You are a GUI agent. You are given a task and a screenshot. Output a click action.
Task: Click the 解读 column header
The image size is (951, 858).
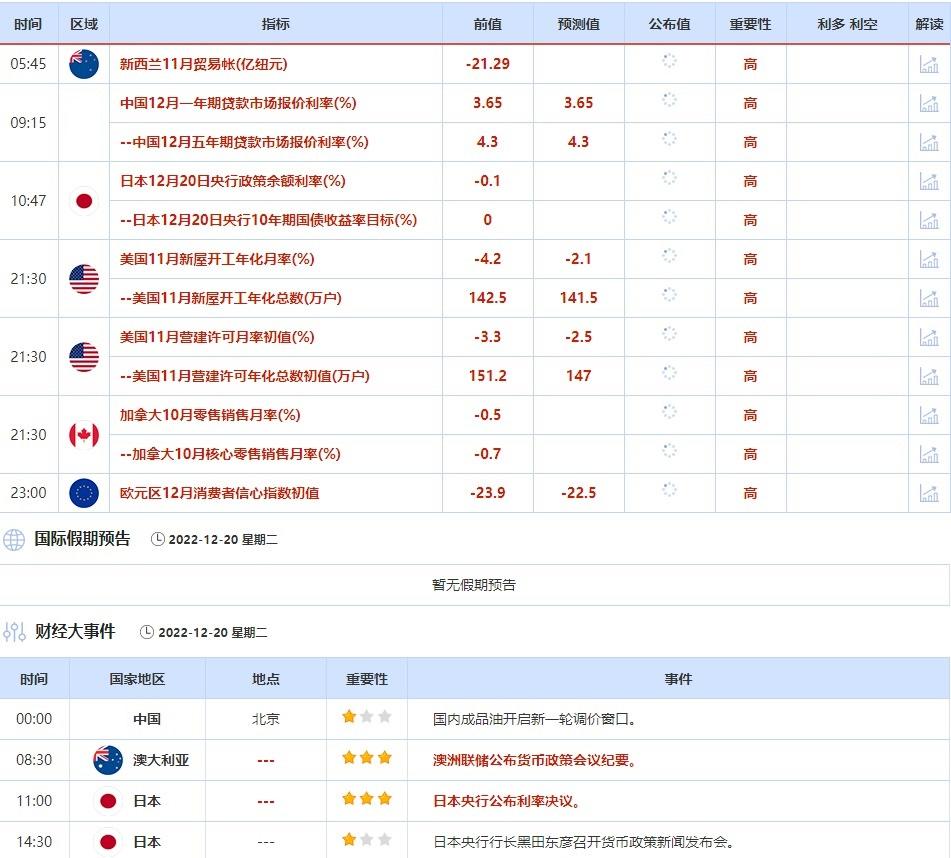929,24
